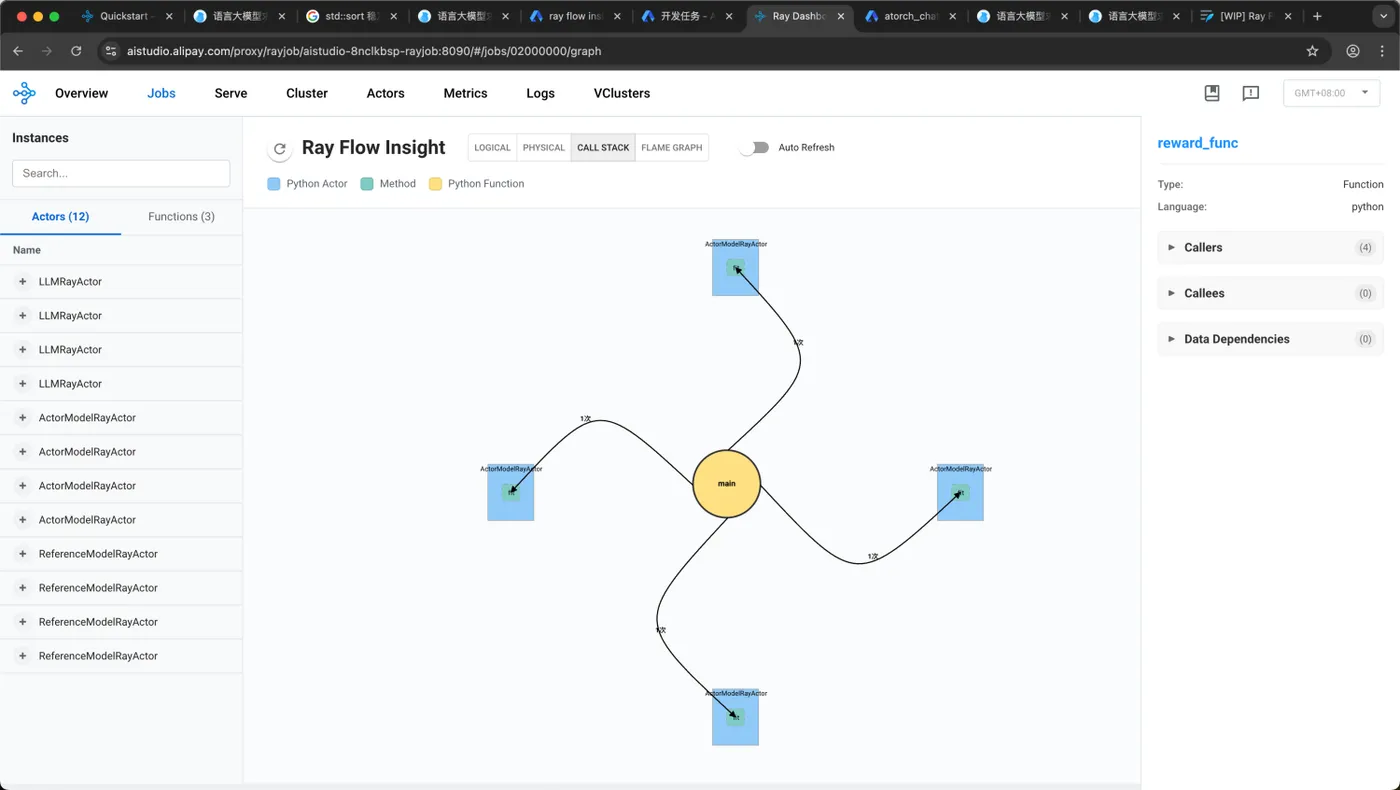Select the Flame Graph view option

671,147
